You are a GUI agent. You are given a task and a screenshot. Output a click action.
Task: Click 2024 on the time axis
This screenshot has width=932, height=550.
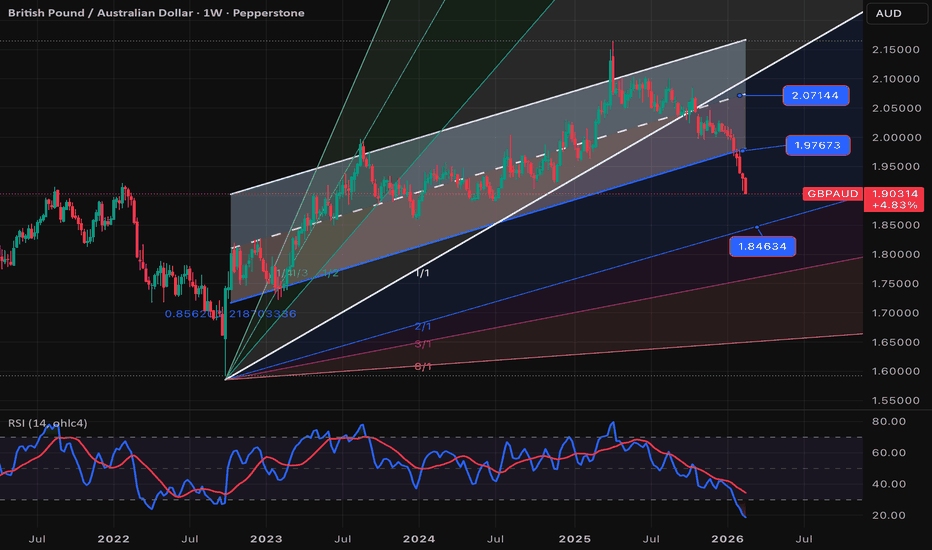pos(419,539)
